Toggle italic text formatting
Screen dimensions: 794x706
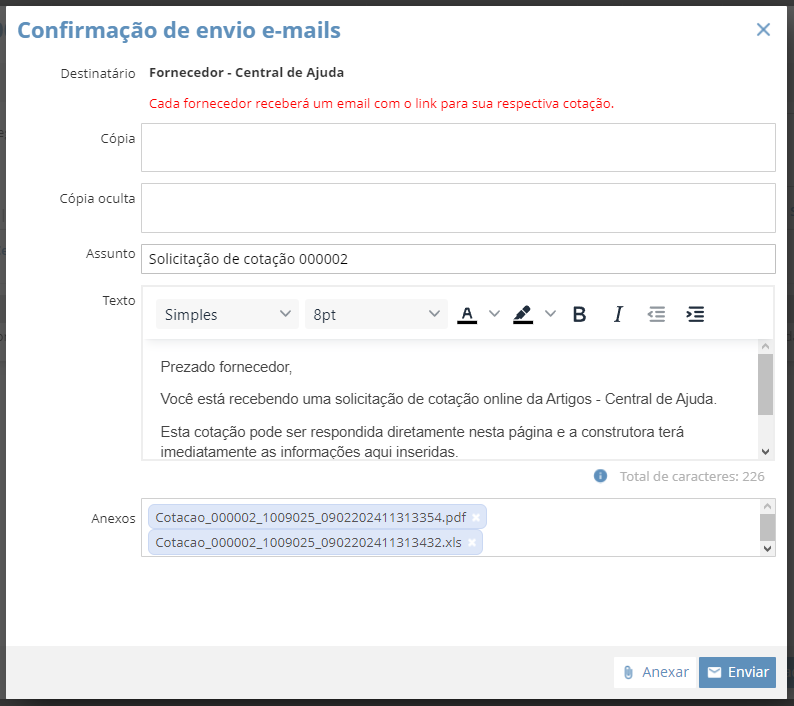coord(618,315)
